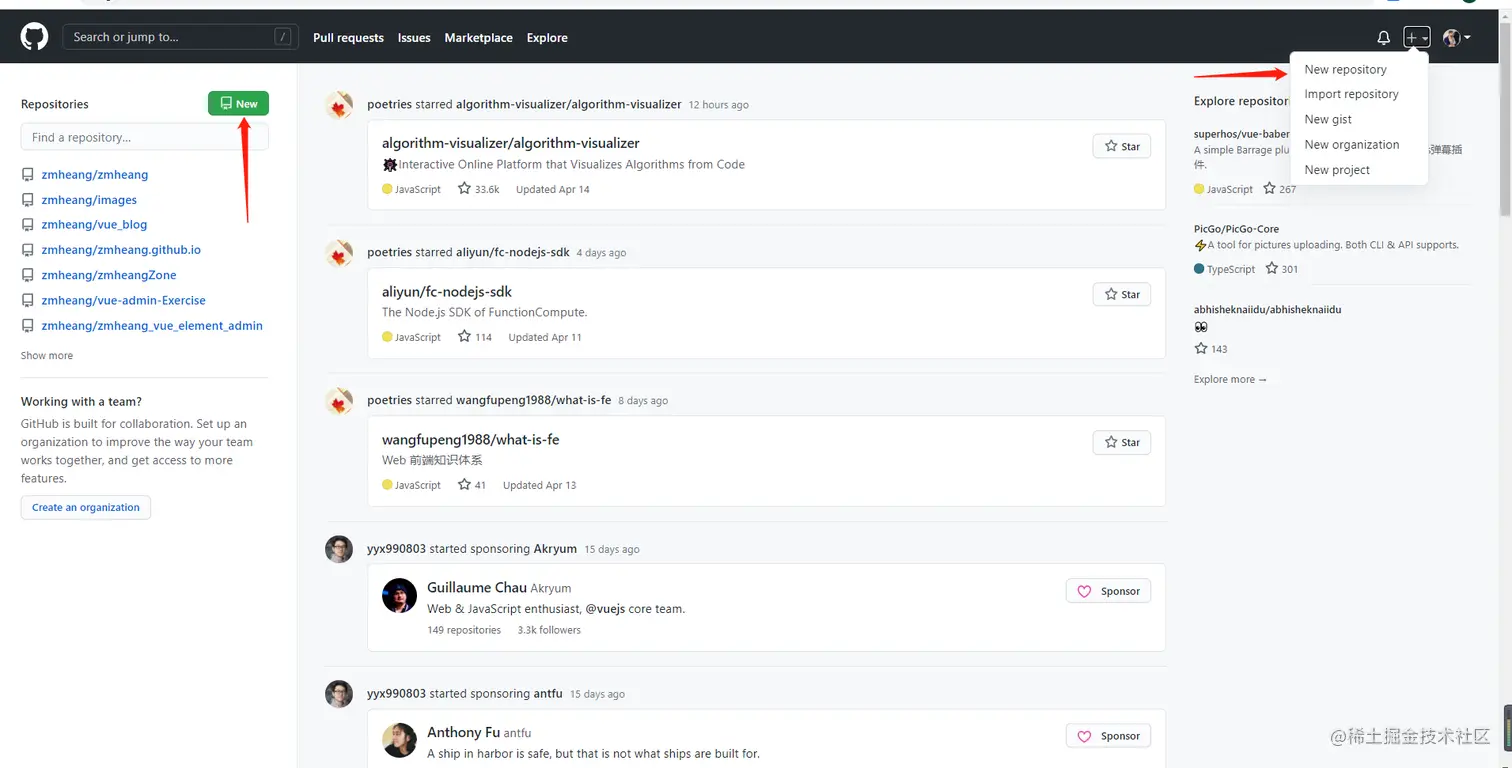
Task: Click the star icon showing 33.6k count
Action: (x=463, y=188)
